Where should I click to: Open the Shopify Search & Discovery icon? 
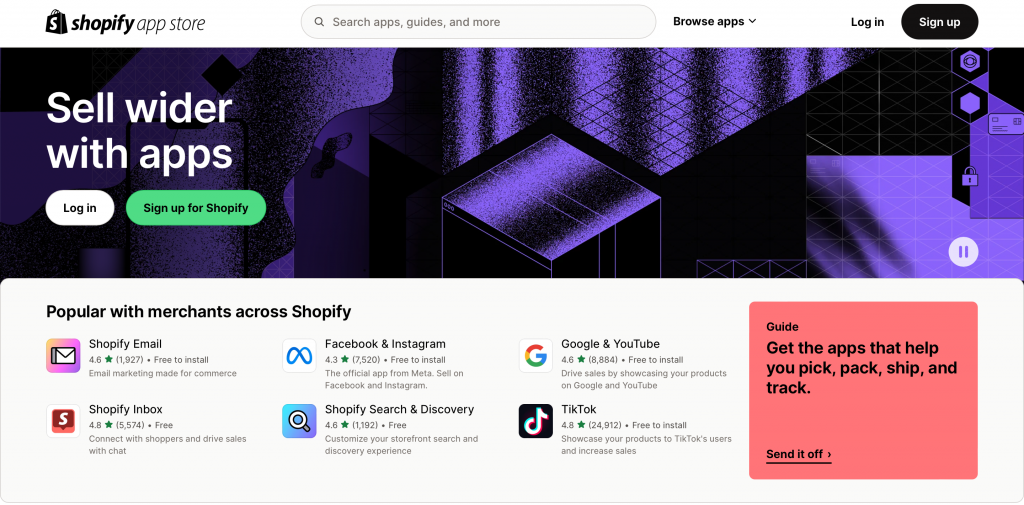point(299,421)
